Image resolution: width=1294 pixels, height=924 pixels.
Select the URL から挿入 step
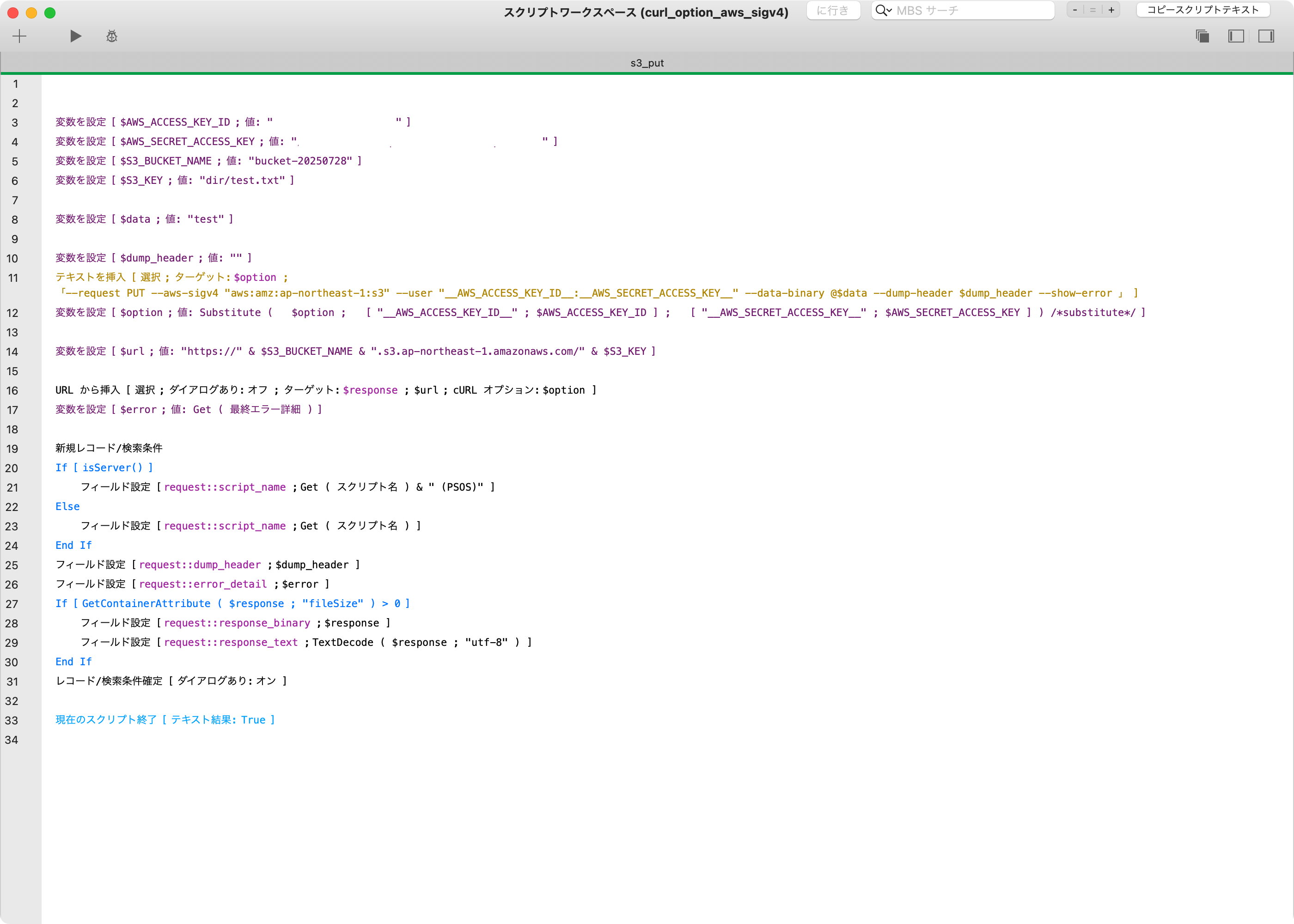[325, 390]
